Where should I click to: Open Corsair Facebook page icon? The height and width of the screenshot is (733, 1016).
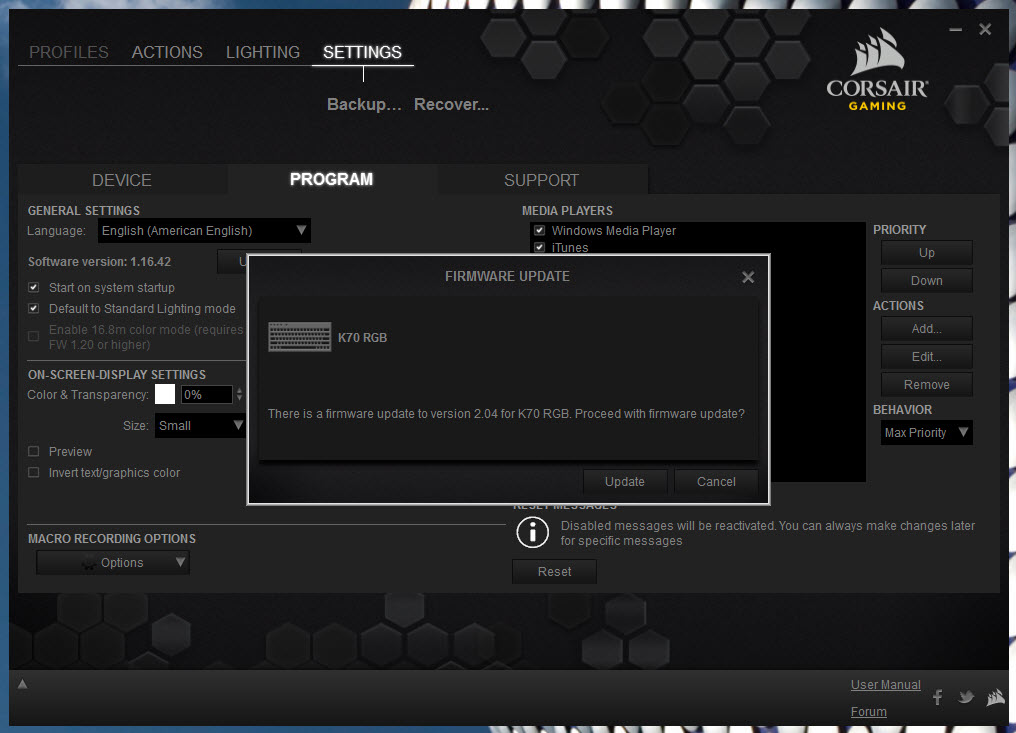pyautogui.click(x=938, y=697)
